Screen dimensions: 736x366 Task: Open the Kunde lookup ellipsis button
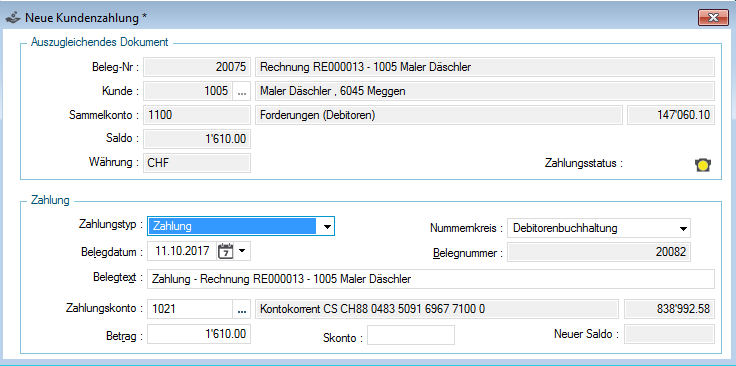point(241,91)
